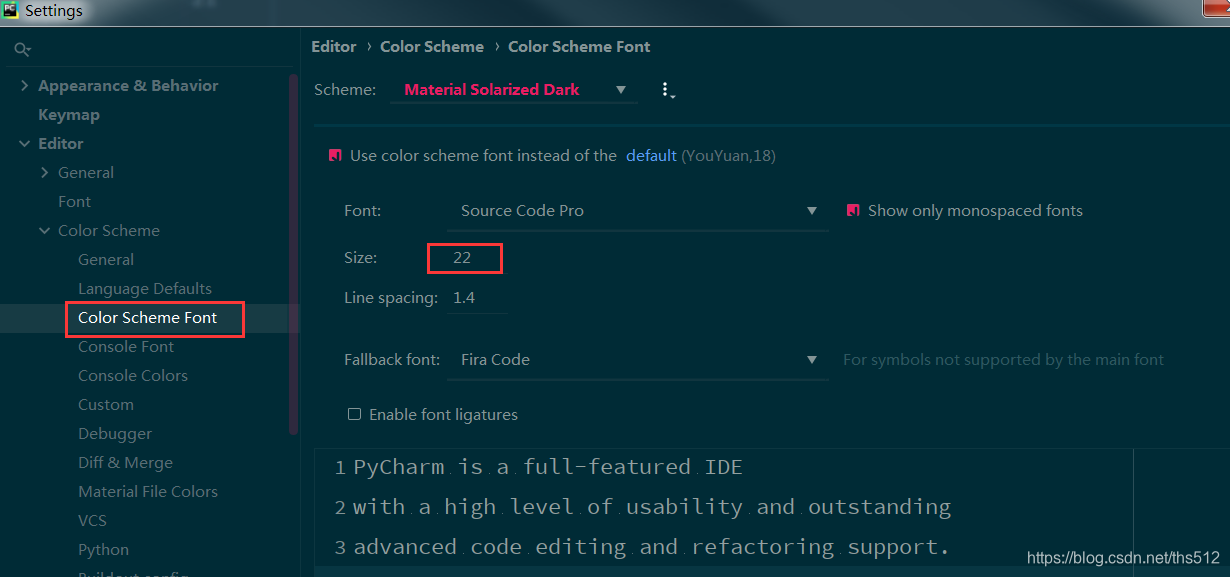Toggle 'Use color scheme font' checkbox
Viewport: 1230px width, 577px height.
pyautogui.click(x=335, y=156)
